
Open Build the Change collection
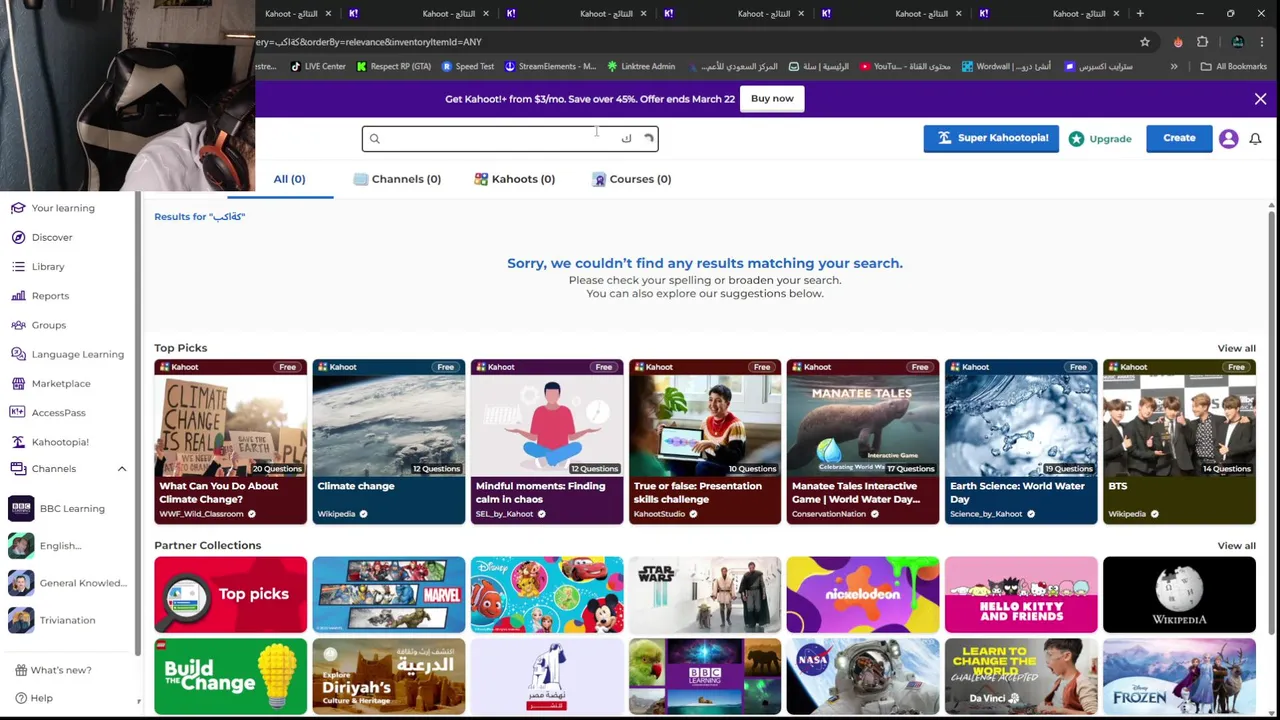point(230,677)
